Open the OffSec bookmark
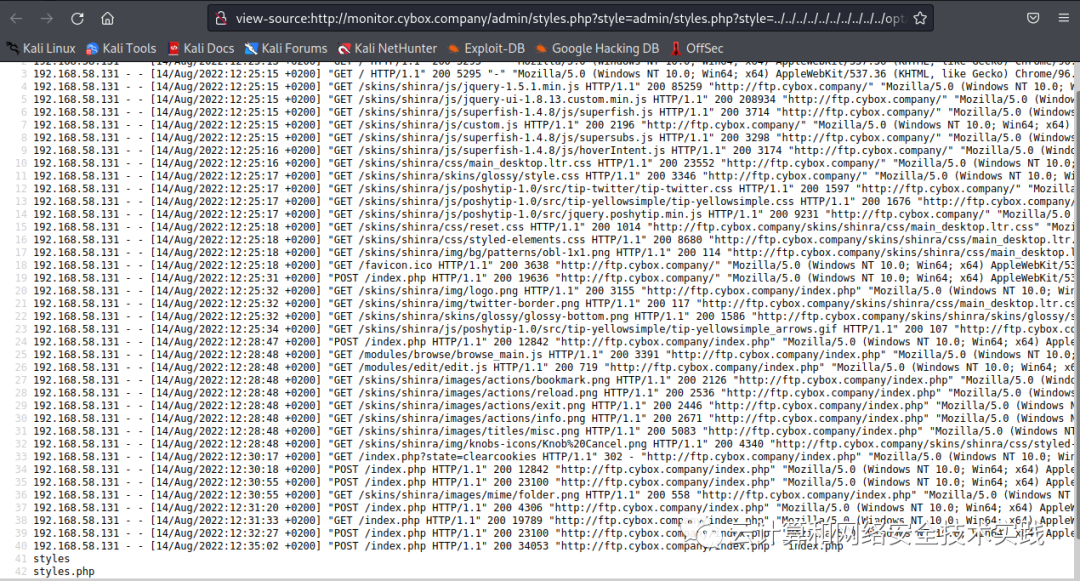The height and width of the screenshot is (581, 1080). pyautogui.click(x=696, y=48)
